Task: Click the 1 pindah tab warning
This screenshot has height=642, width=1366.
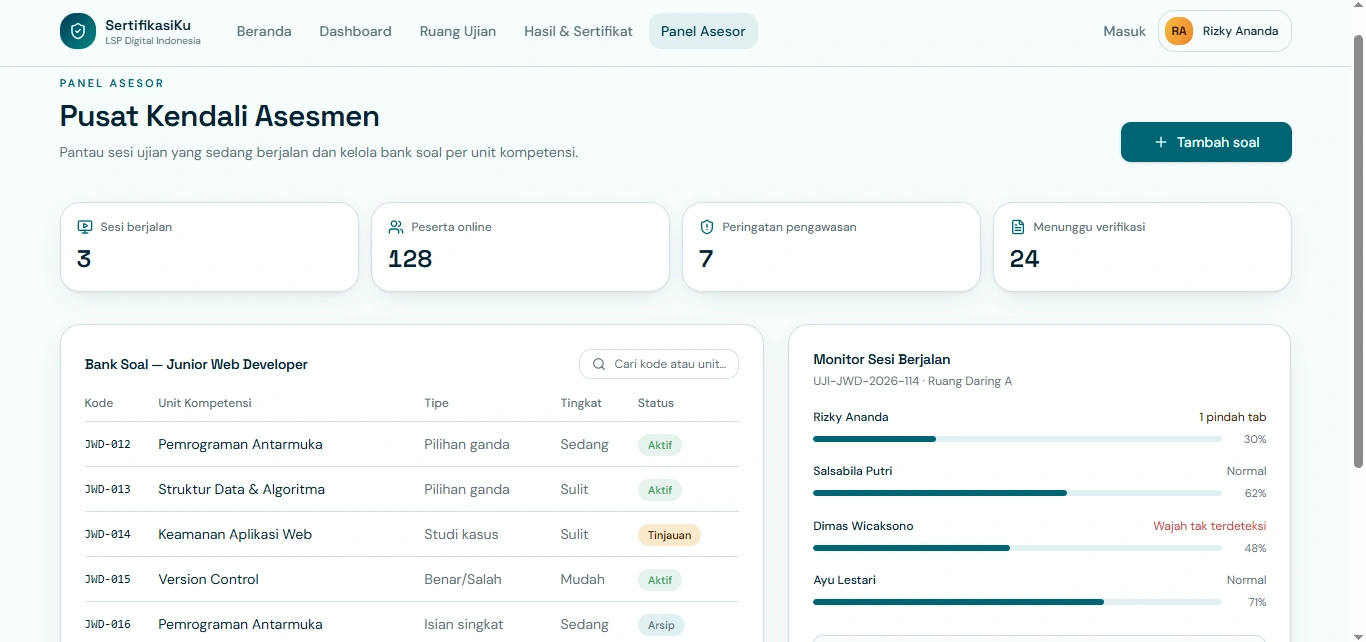Action: tap(1233, 417)
